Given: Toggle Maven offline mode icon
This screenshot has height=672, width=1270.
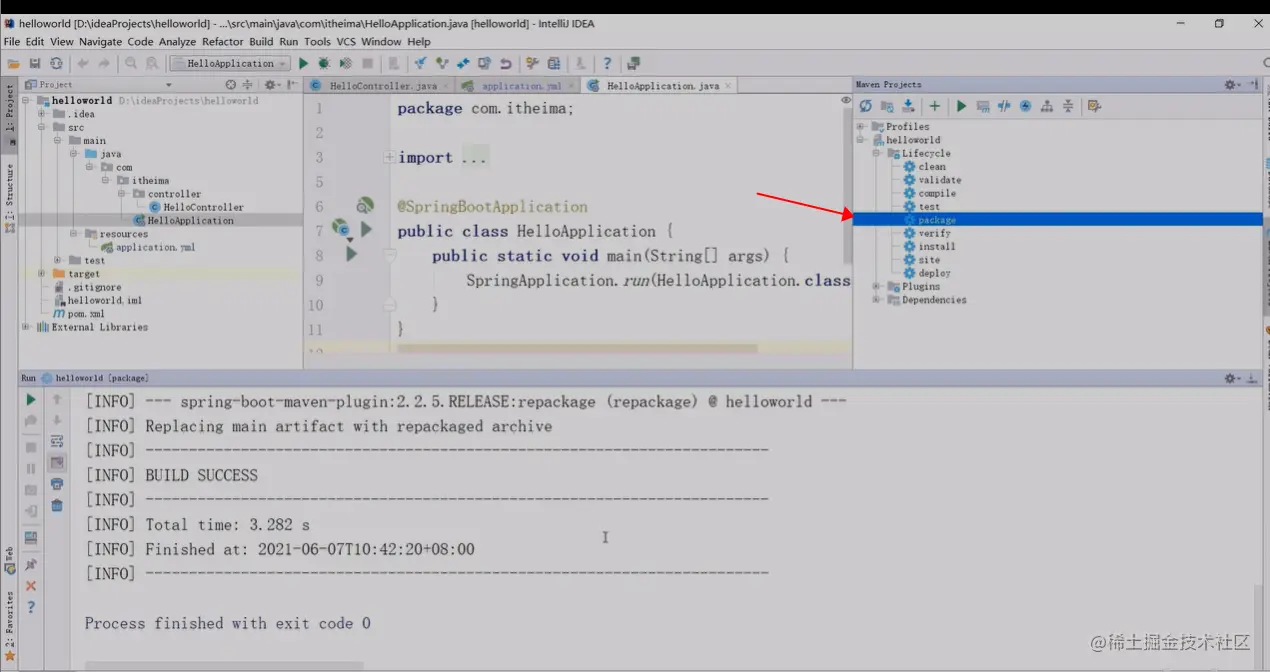Looking at the screenshot, I should pyautogui.click(x=1004, y=106).
